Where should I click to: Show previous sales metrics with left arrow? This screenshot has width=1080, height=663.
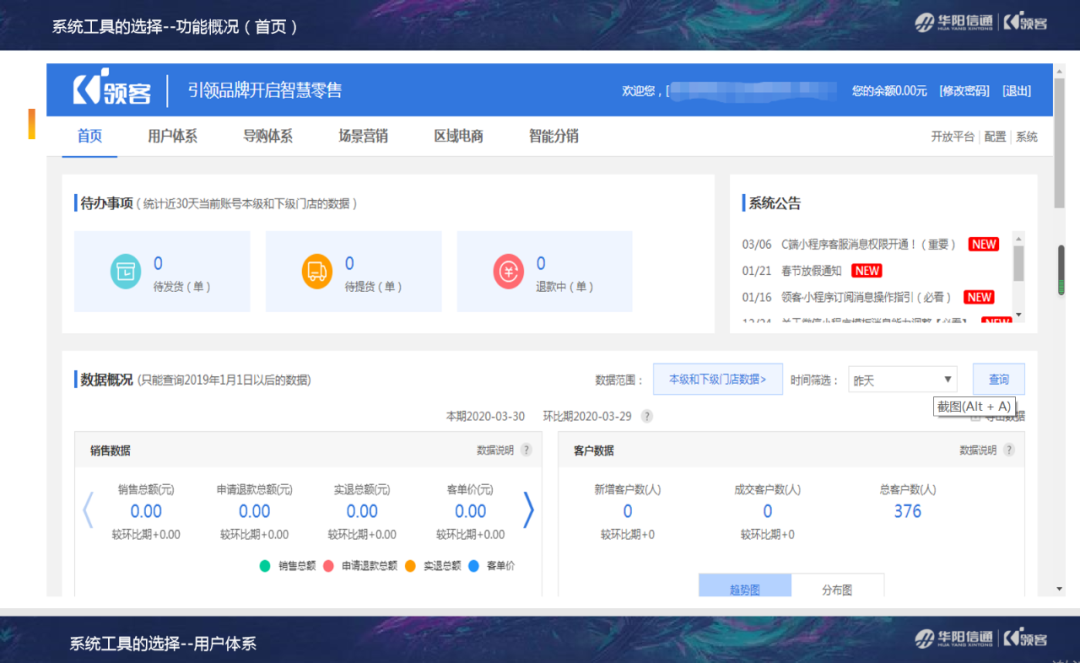coord(87,510)
